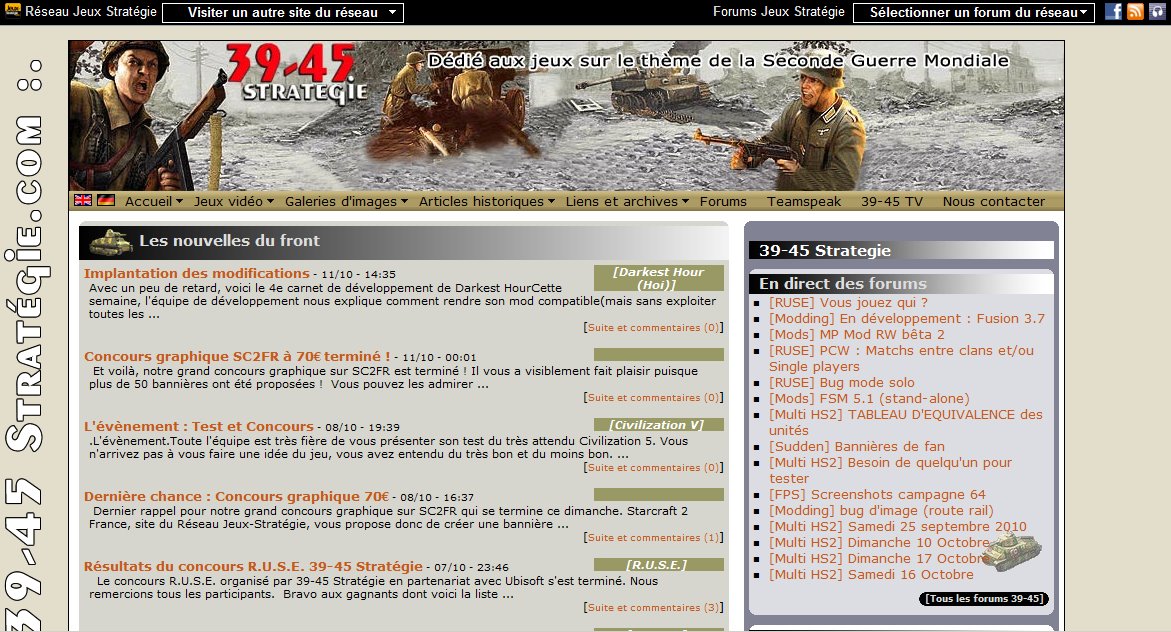This screenshot has height=632, width=1171.
Task: Expand the Articles historiques menu
Action: tap(486, 201)
